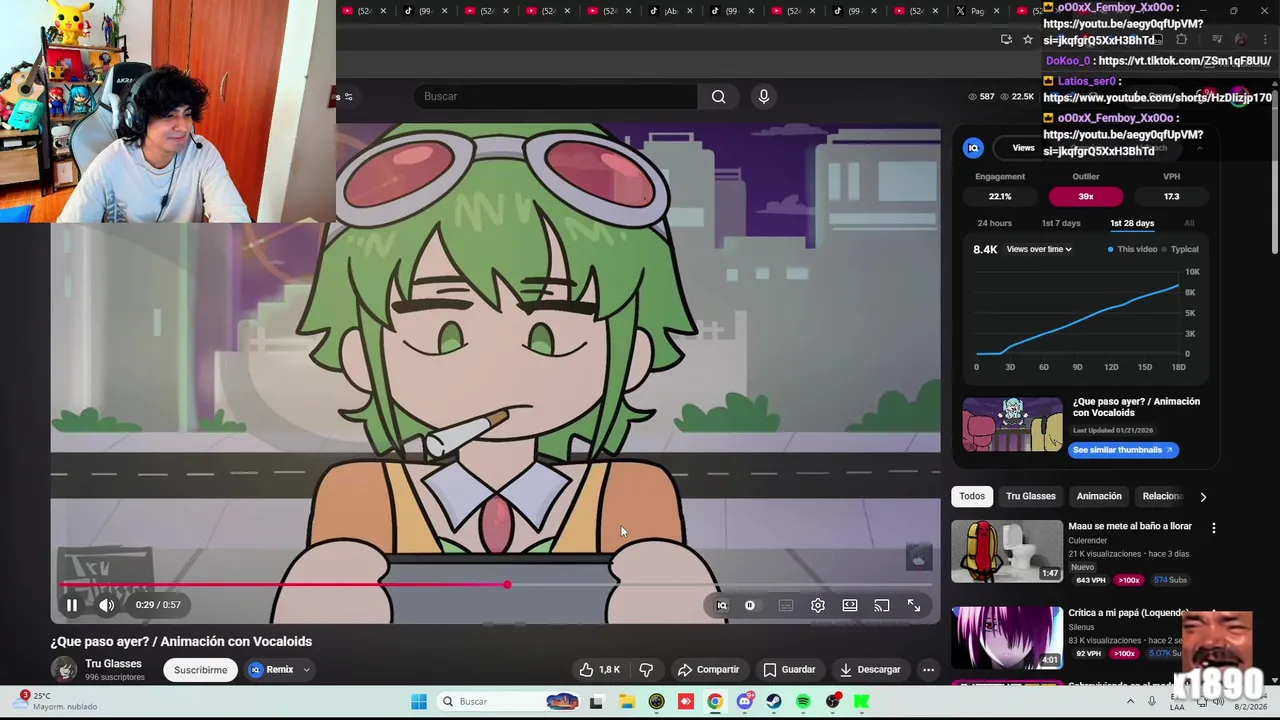This screenshot has height=720, width=1280.
Task: Click the Suscribirme button
Action: [201, 669]
